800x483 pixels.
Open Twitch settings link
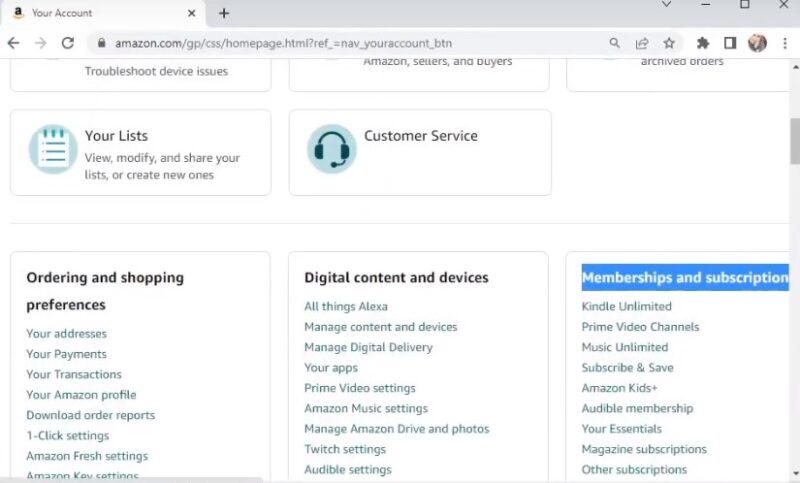345,449
